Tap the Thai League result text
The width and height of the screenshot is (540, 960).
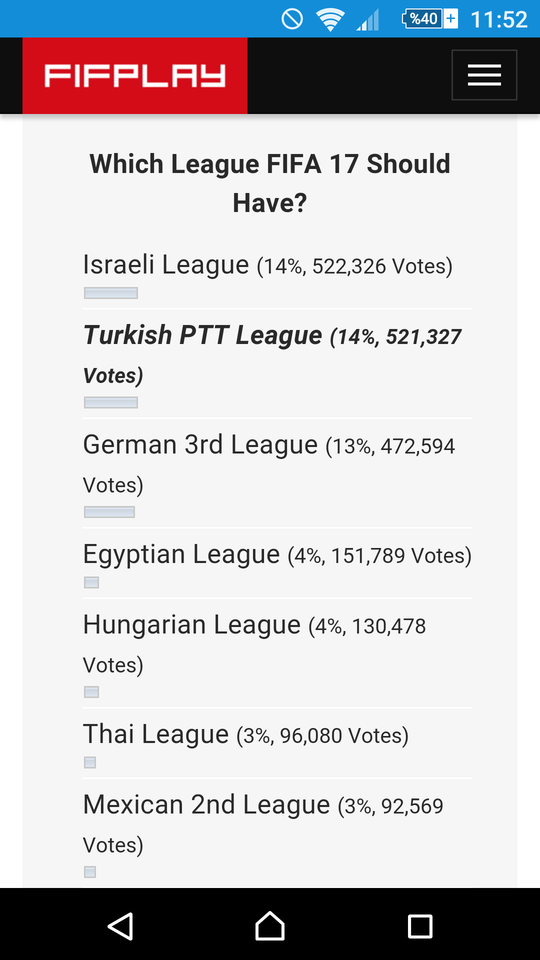(x=246, y=735)
